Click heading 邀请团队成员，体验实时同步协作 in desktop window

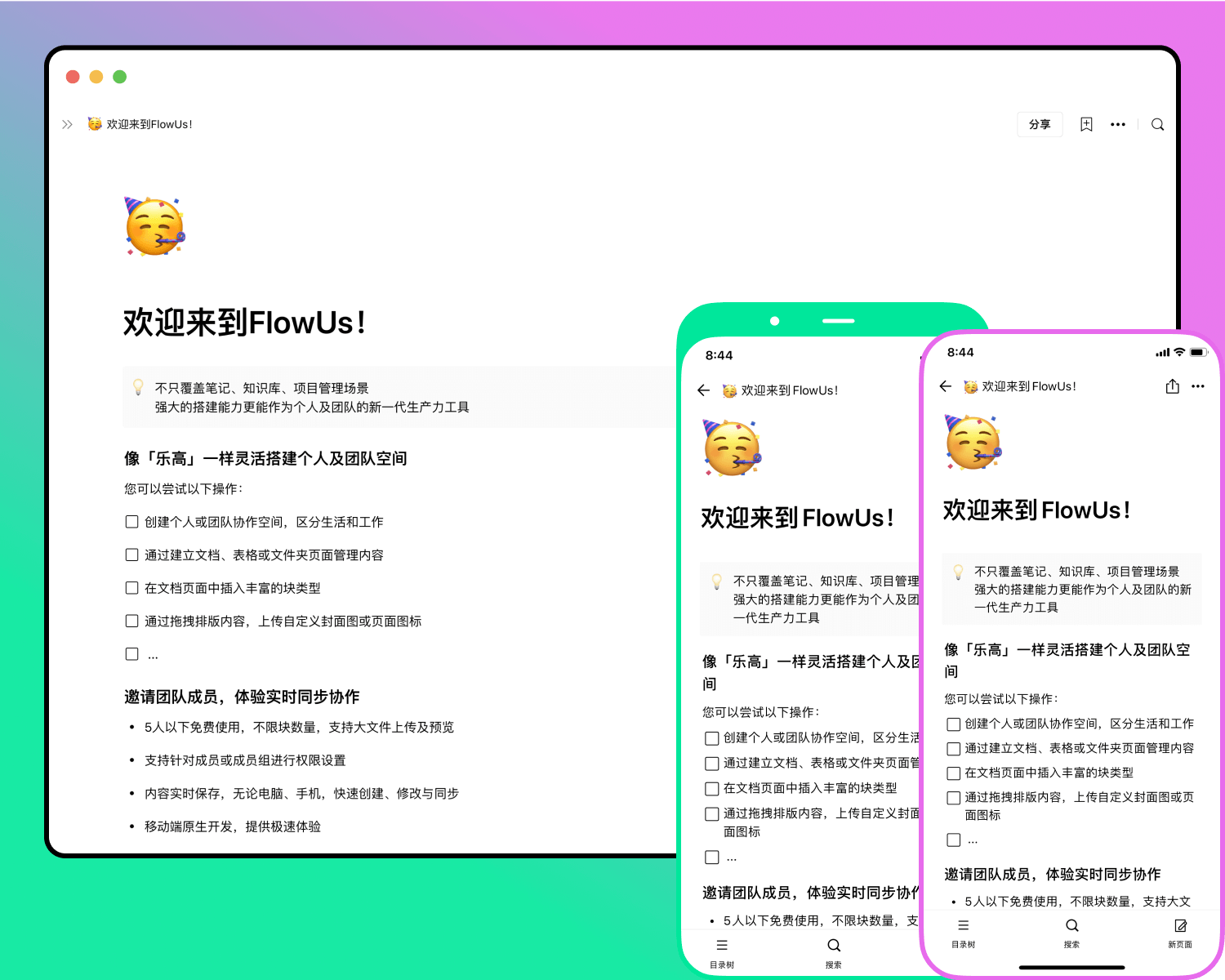pyautogui.click(x=242, y=697)
